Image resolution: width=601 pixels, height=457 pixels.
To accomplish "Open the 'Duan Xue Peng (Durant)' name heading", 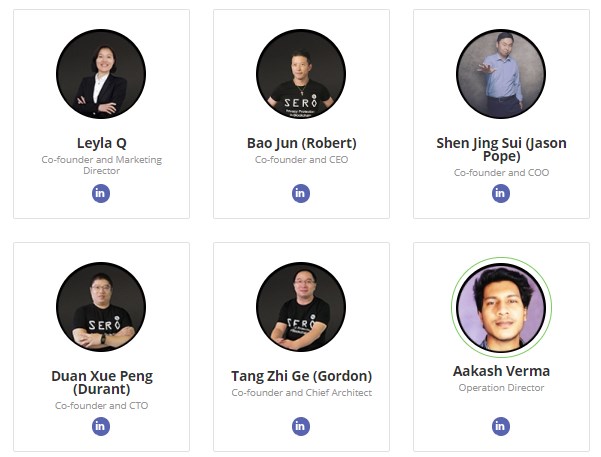I will 101,383.
